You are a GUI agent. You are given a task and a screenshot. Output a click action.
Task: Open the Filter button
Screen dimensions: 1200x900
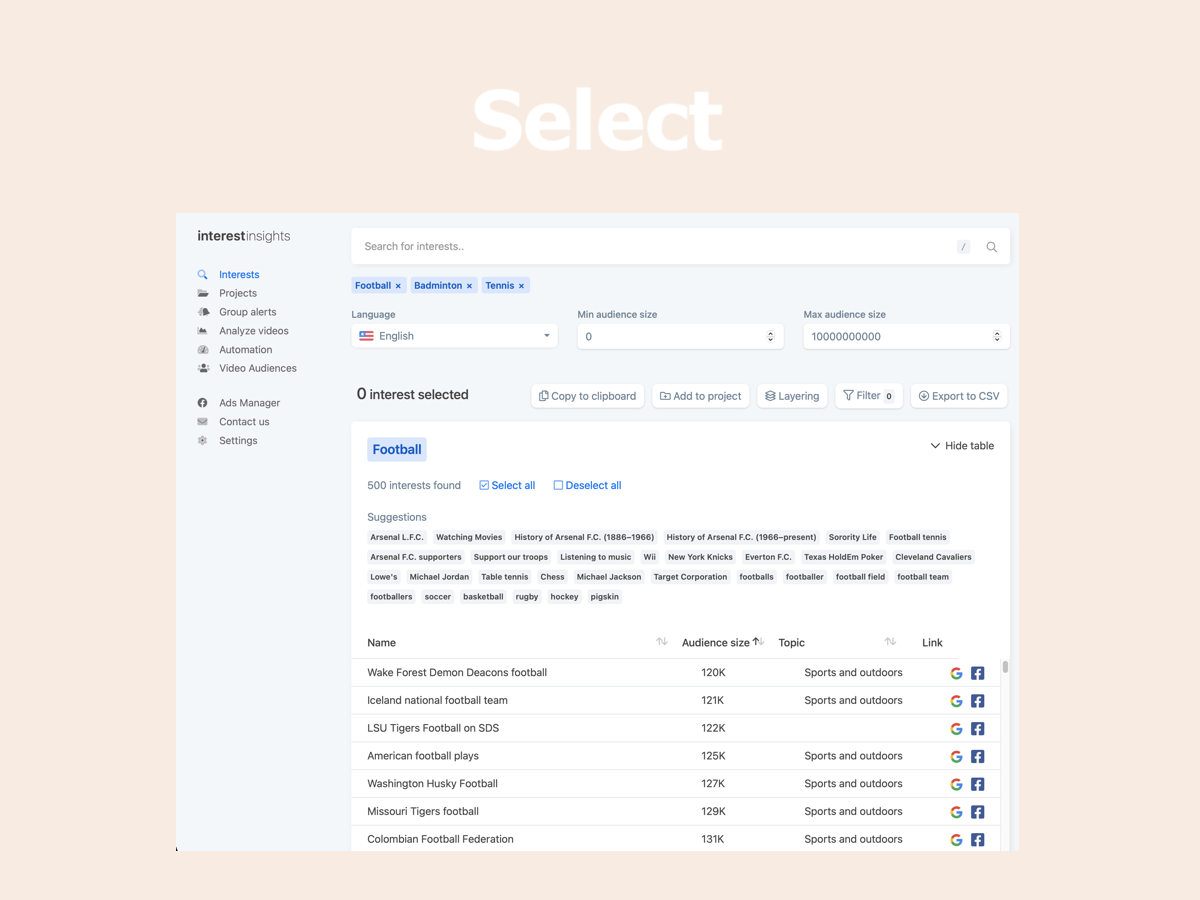[x=869, y=396]
